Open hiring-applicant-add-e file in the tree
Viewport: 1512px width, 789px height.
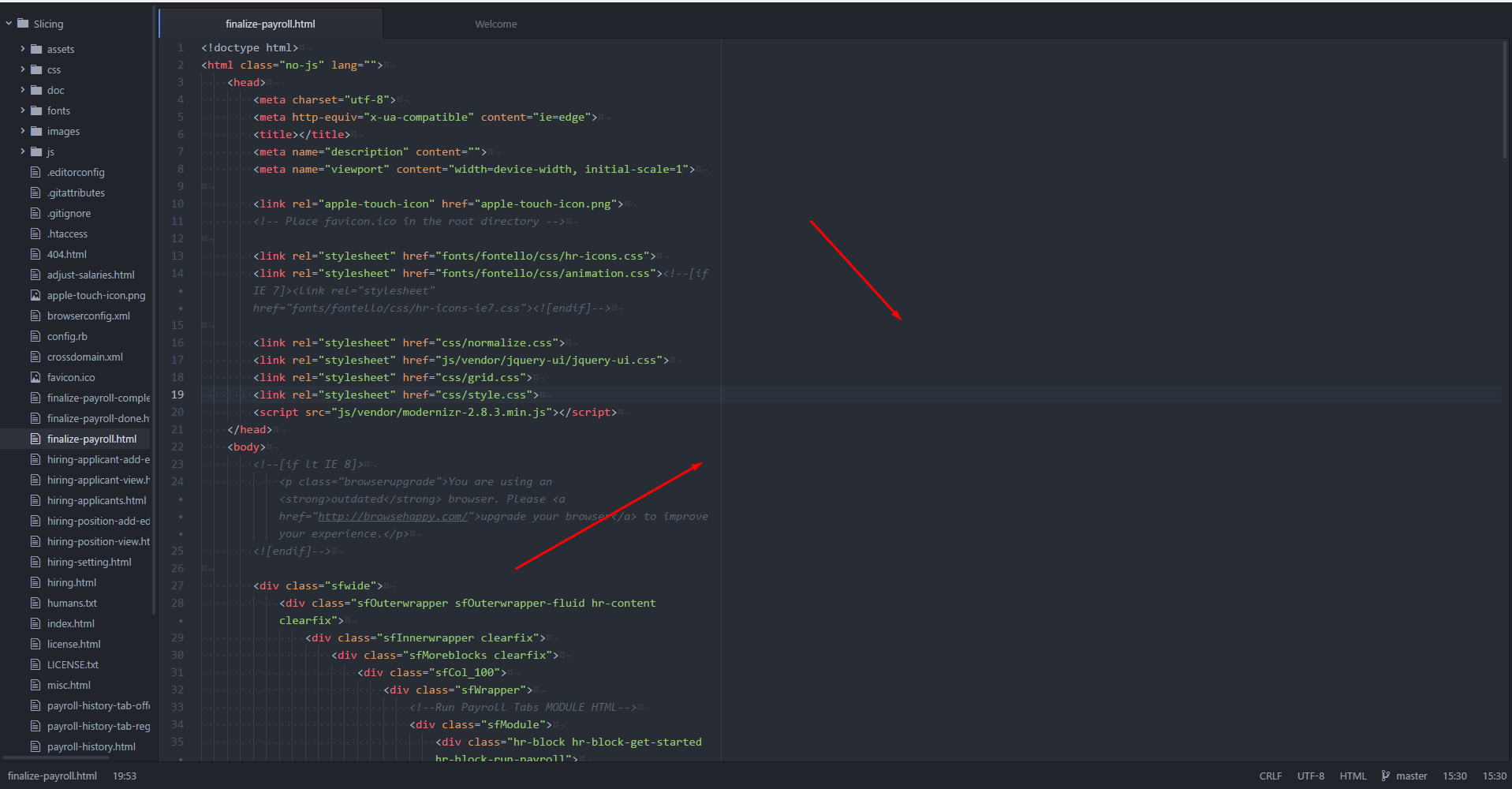[x=99, y=459]
